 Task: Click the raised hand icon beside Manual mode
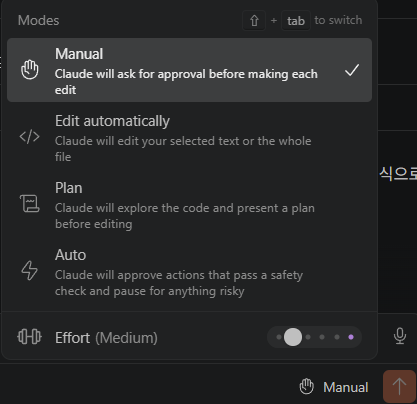[x=30, y=70]
